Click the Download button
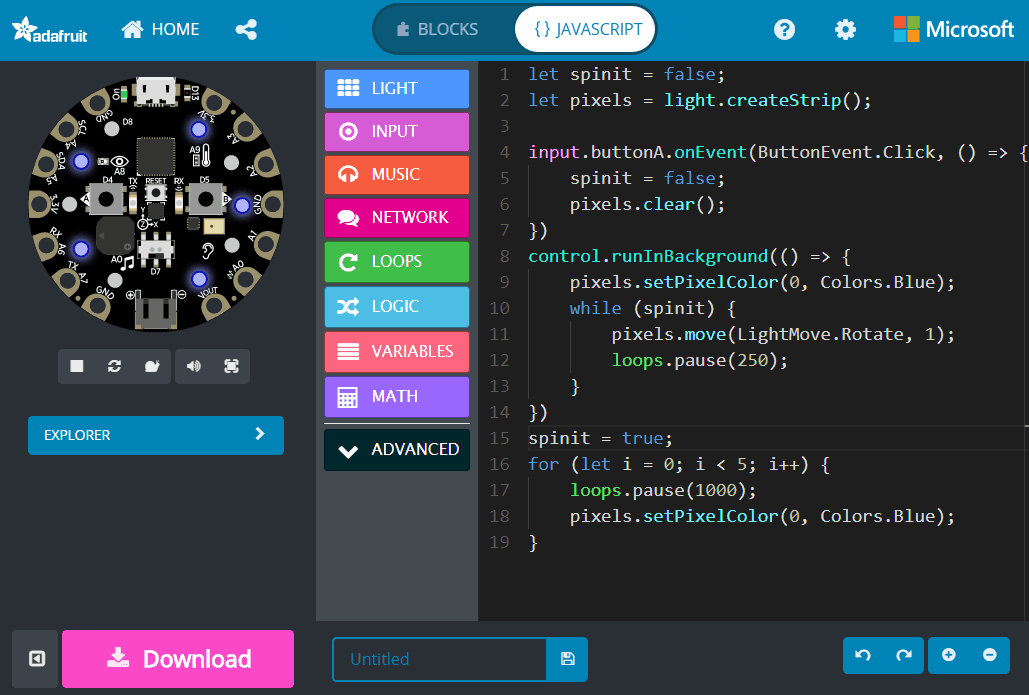 [x=177, y=658]
